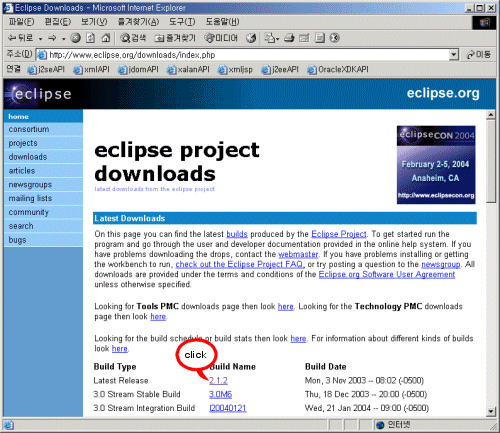Open the xalanAPI links bar shortcut
500x433 pixels.
tap(188, 69)
